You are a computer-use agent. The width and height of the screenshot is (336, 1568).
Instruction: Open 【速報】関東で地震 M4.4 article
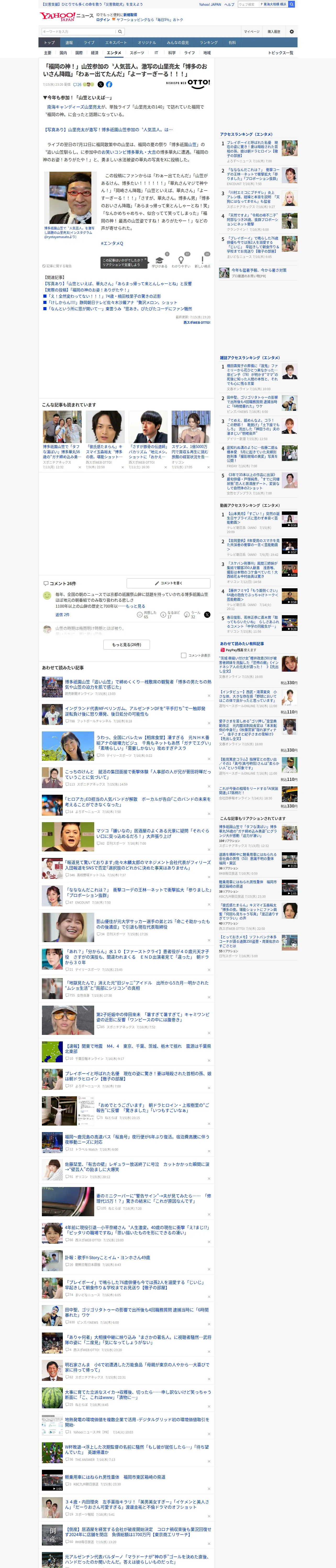click(138, 1048)
